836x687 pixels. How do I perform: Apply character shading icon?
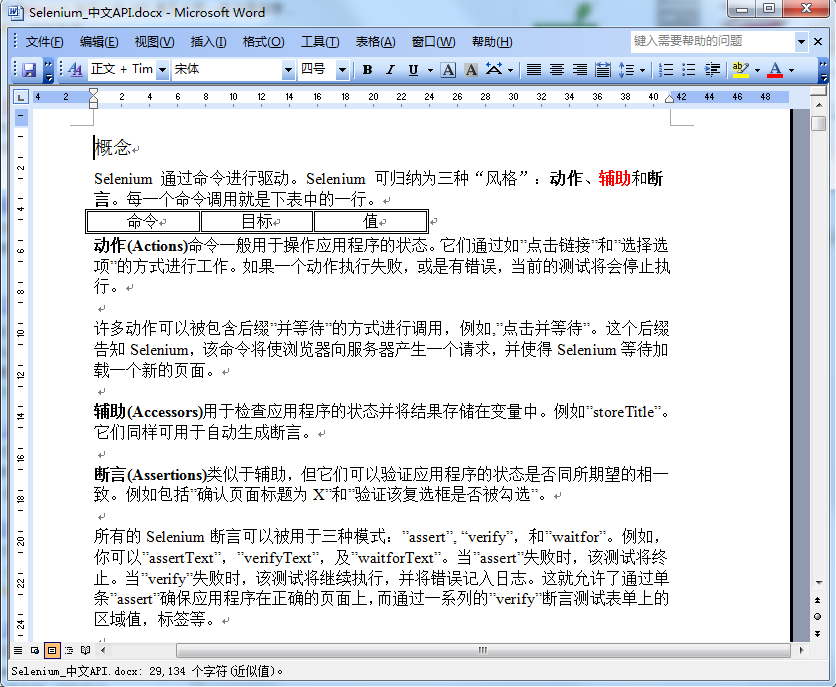click(471, 70)
